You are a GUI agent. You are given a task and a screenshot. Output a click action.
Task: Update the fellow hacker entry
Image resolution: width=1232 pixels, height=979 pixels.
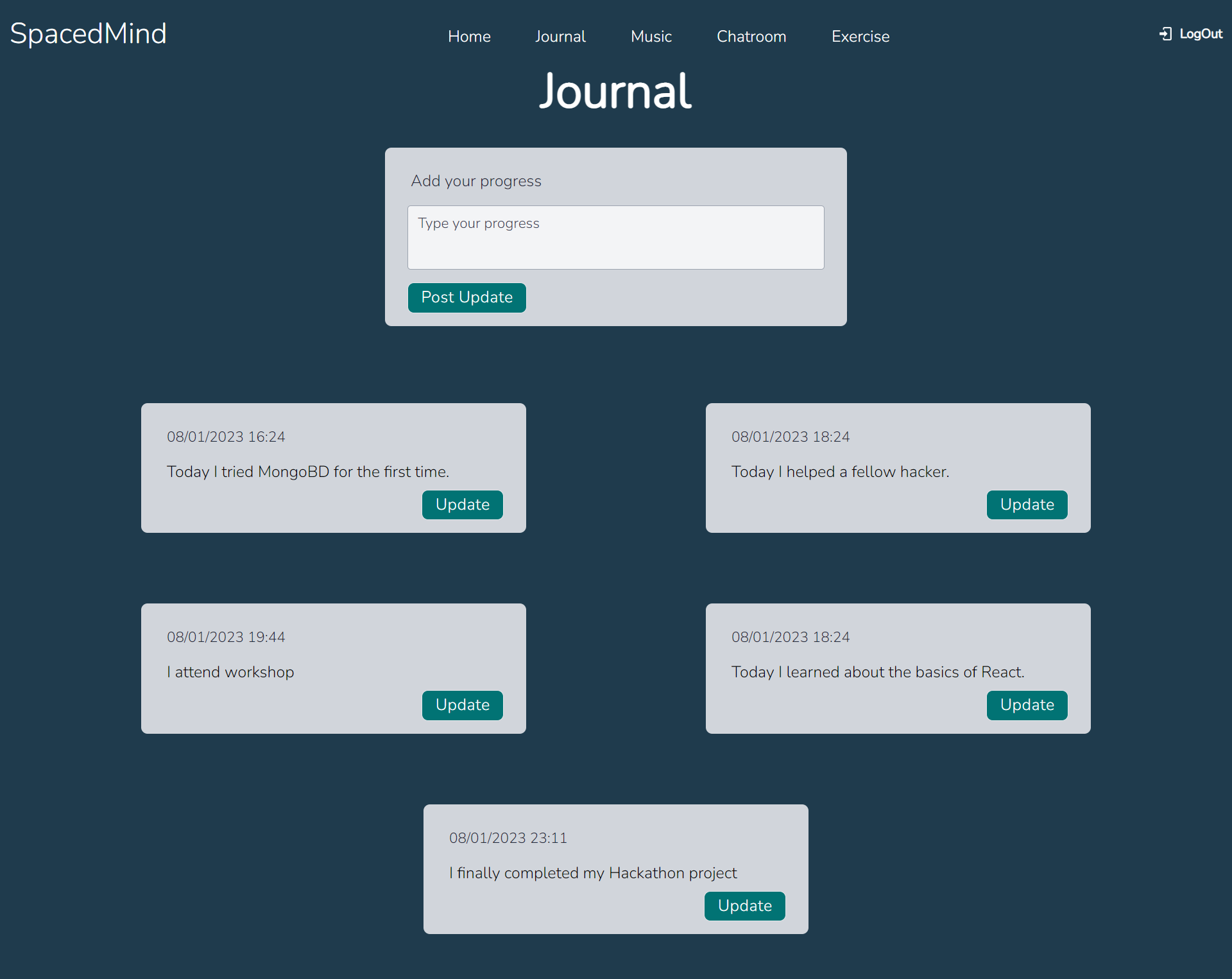1027,505
